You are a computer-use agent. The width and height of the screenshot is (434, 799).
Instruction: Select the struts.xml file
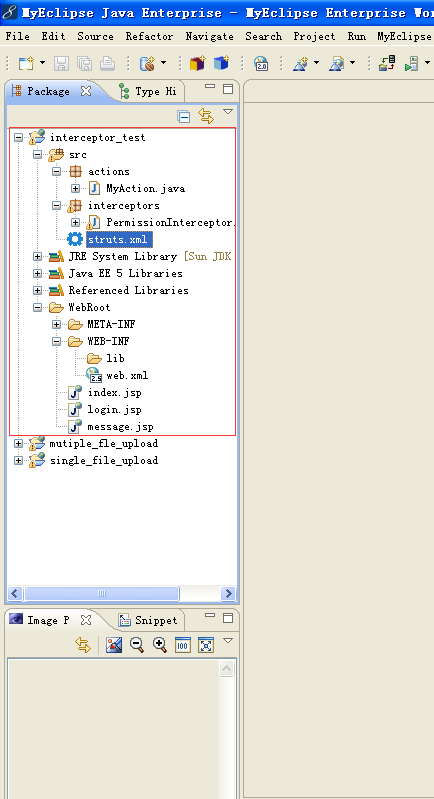[118, 239]
